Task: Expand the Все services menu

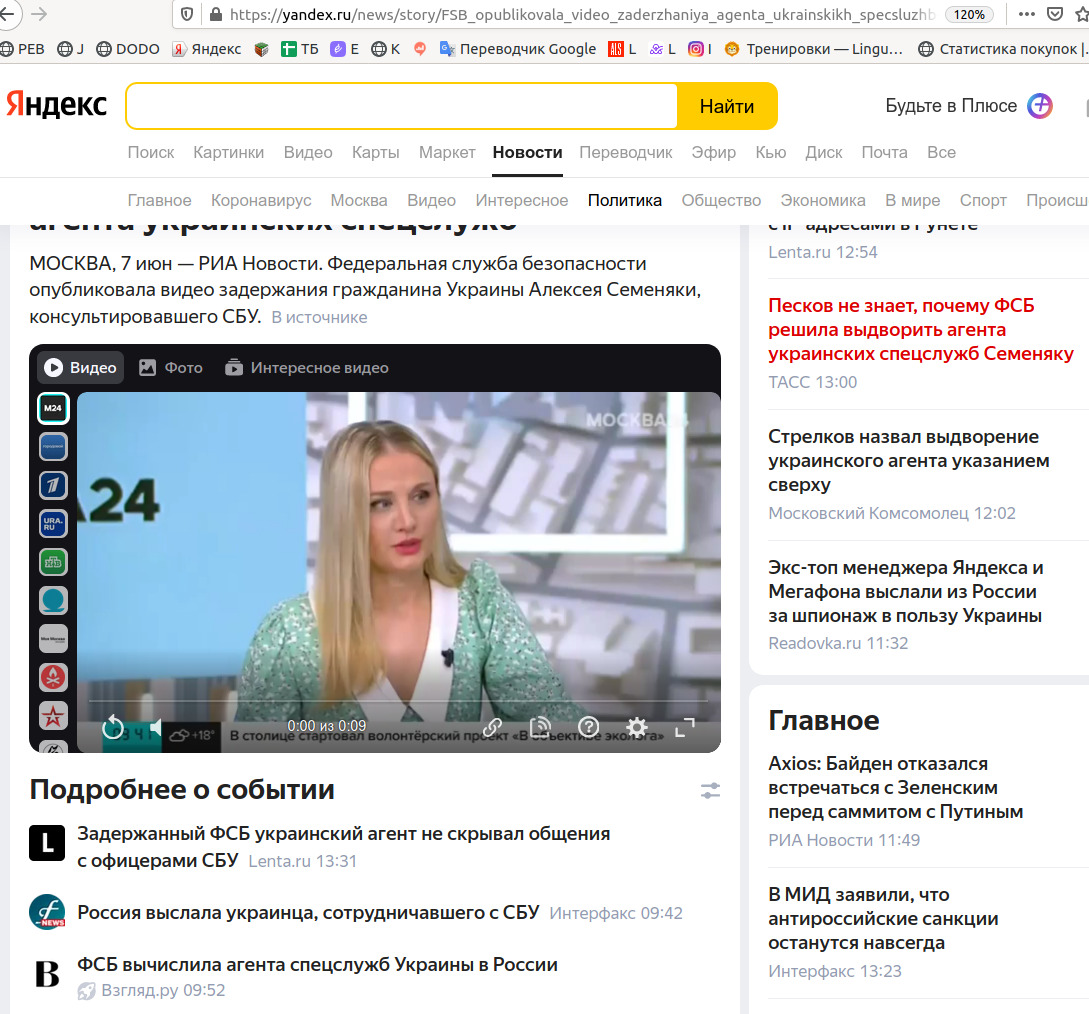Action: (x=941, y=152)
